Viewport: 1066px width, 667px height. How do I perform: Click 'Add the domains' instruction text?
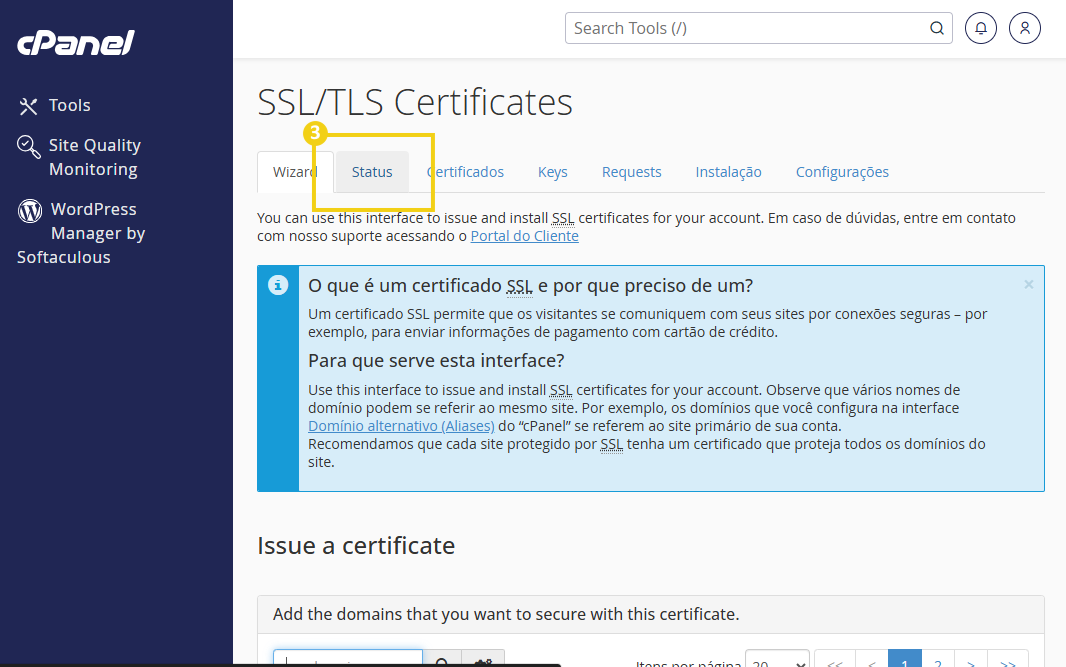click(x=506, y=614)
